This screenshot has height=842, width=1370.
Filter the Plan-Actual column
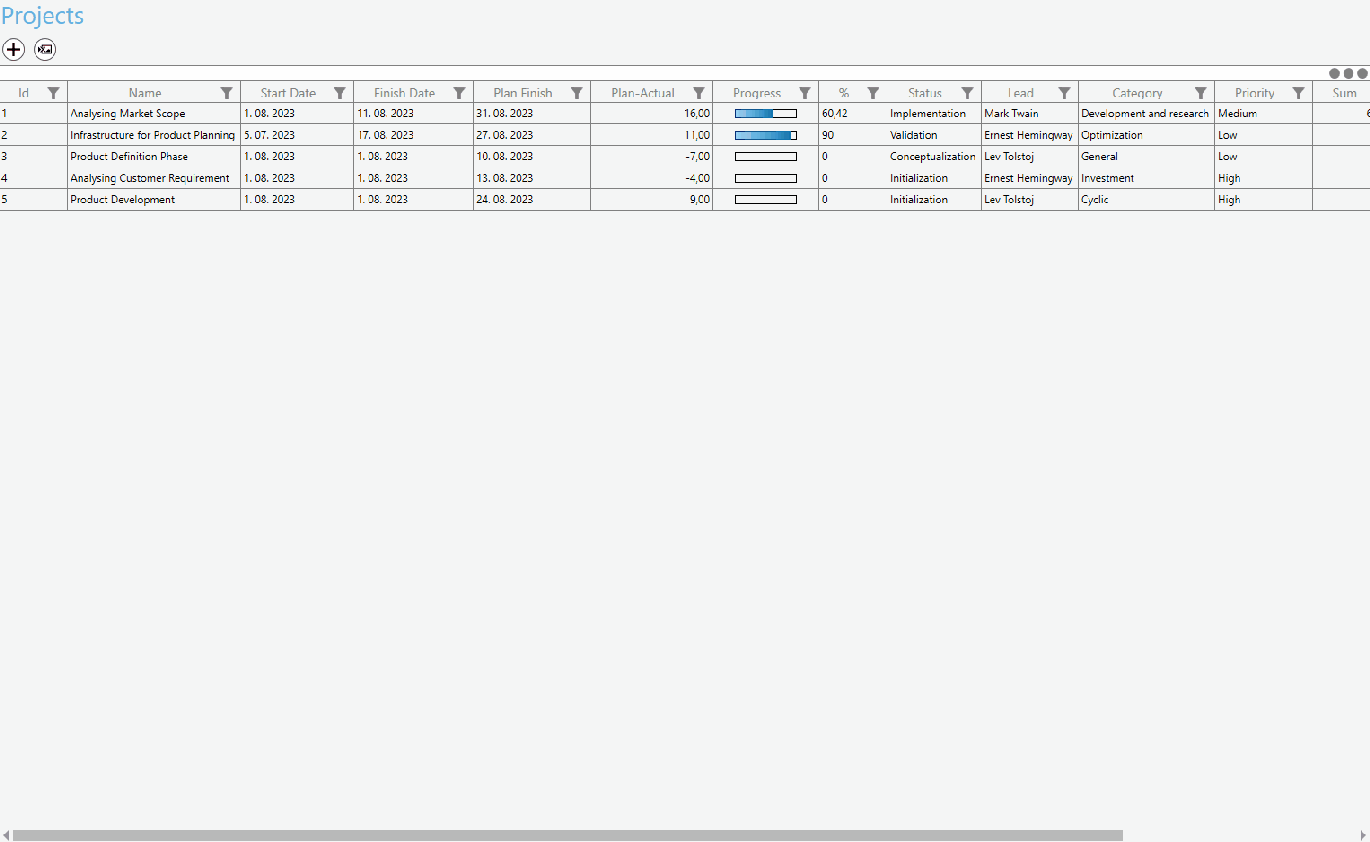[698, 92]
